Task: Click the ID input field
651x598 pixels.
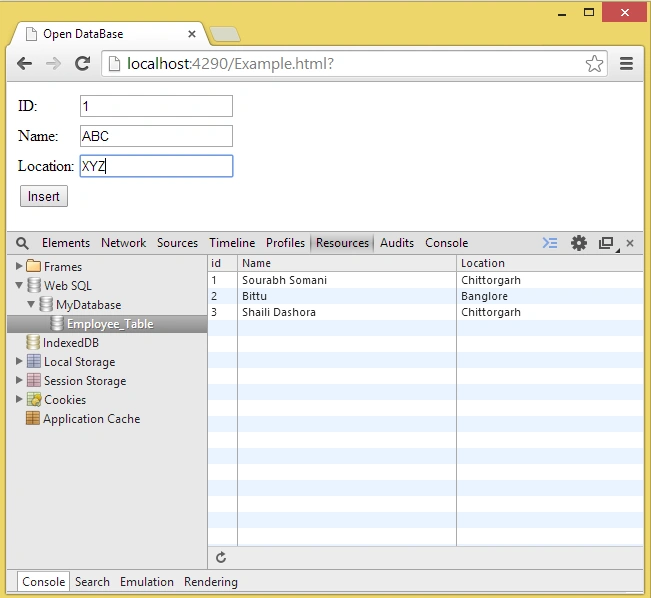Action: tap(156, 106)
